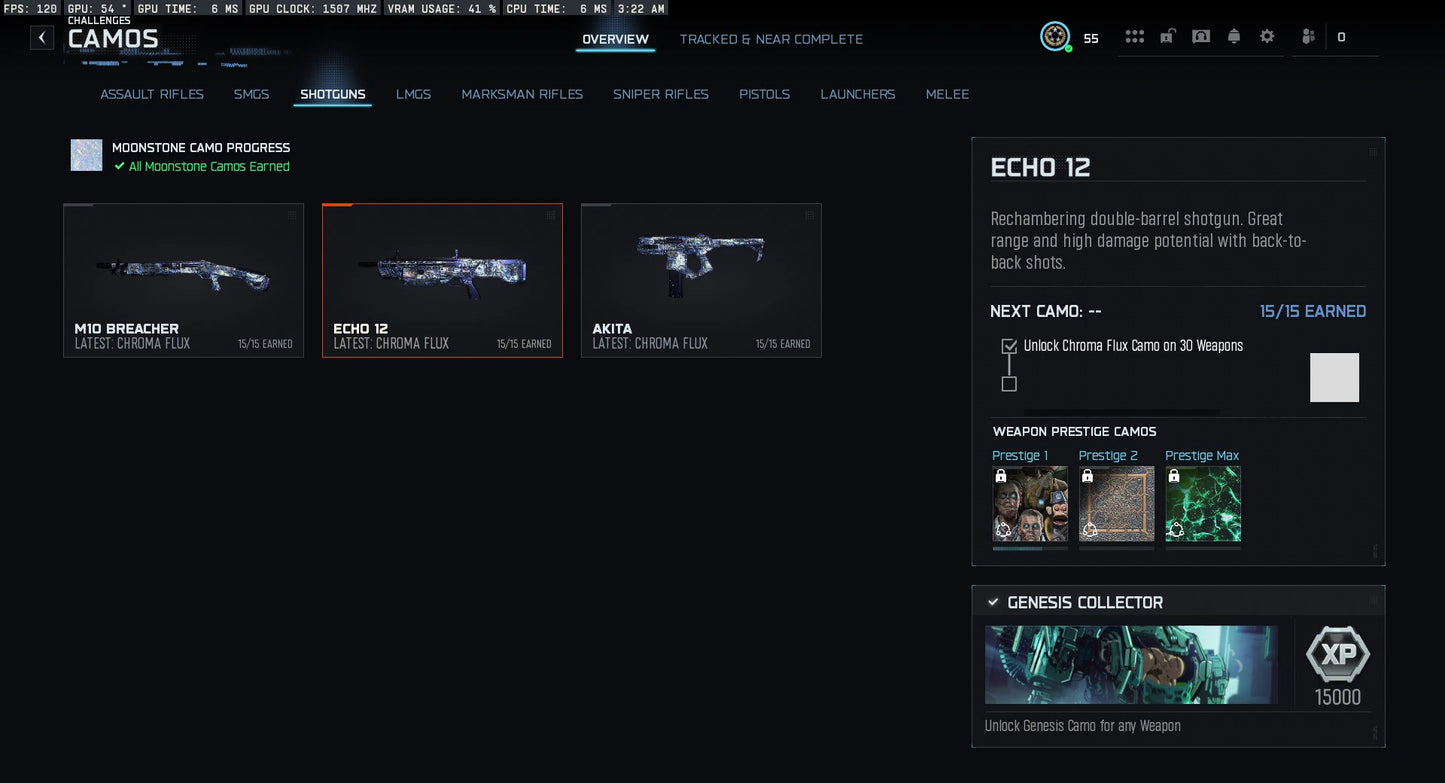Collapse the Genesis Collector panel
This screenshot has width=1445, height=783.
tap(1374, 599)
